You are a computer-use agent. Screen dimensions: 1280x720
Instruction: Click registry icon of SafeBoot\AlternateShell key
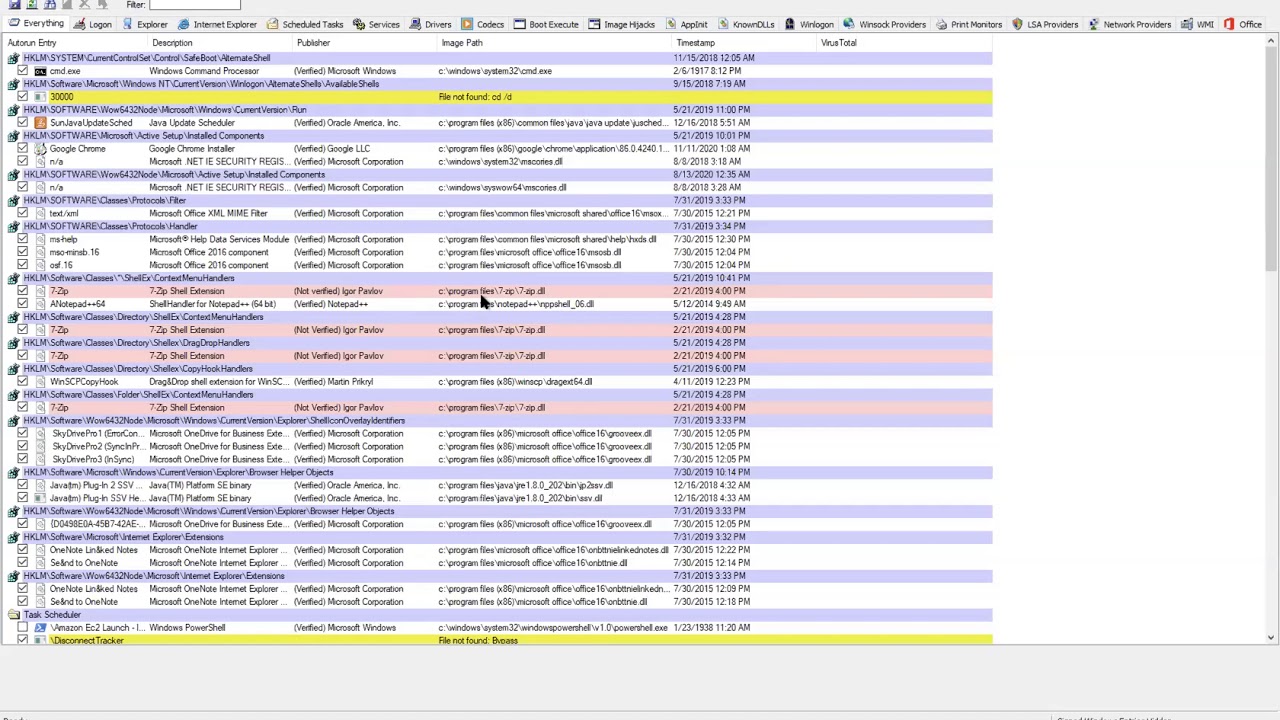13,58
